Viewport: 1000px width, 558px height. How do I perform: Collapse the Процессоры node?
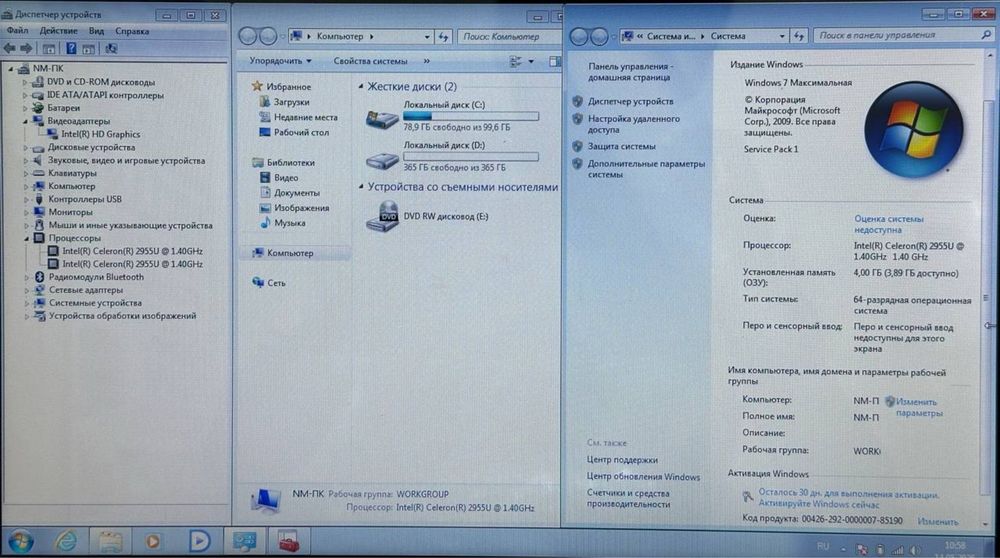click(26, 239)
